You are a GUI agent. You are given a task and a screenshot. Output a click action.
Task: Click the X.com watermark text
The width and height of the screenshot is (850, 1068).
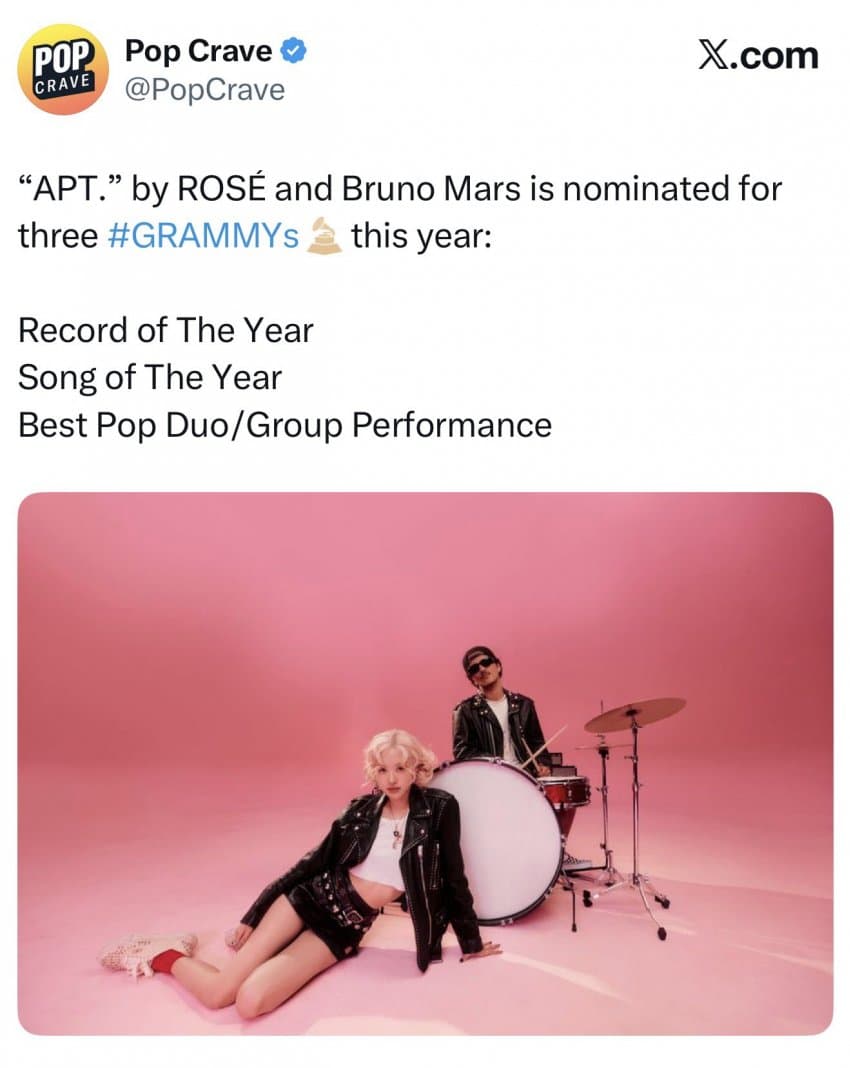tap(757, 55)
